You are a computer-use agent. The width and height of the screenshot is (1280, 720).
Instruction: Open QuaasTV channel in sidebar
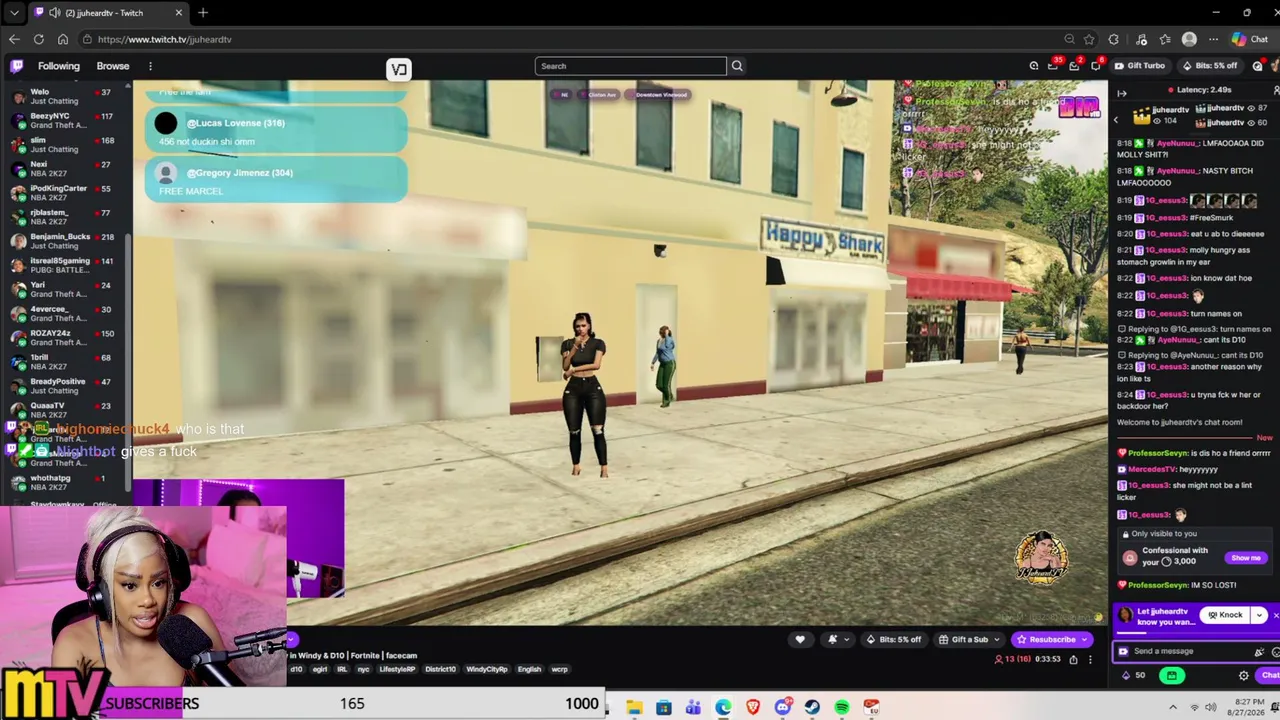[66, 410]
